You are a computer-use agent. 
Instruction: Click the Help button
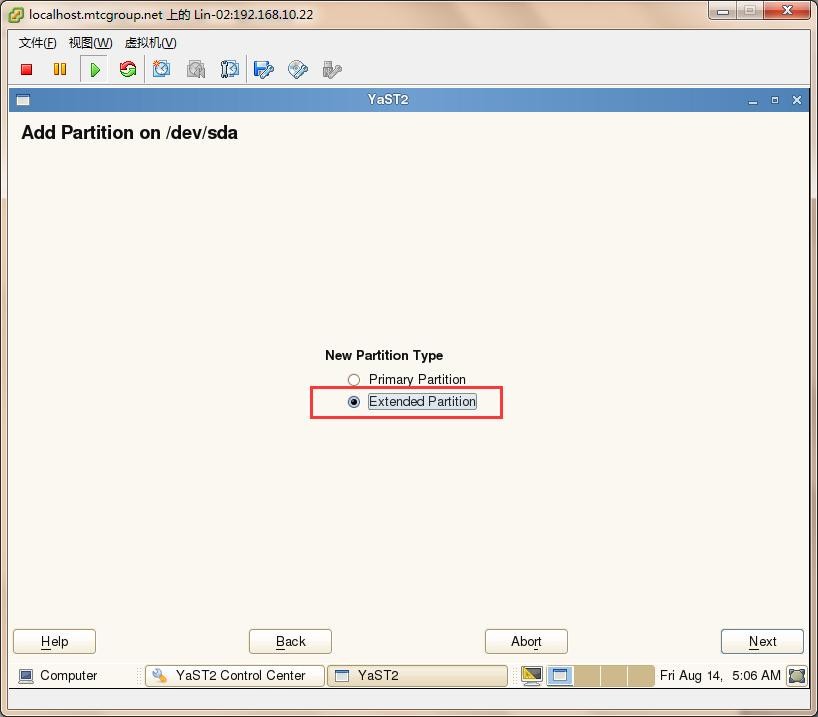(x=54, y=641)
